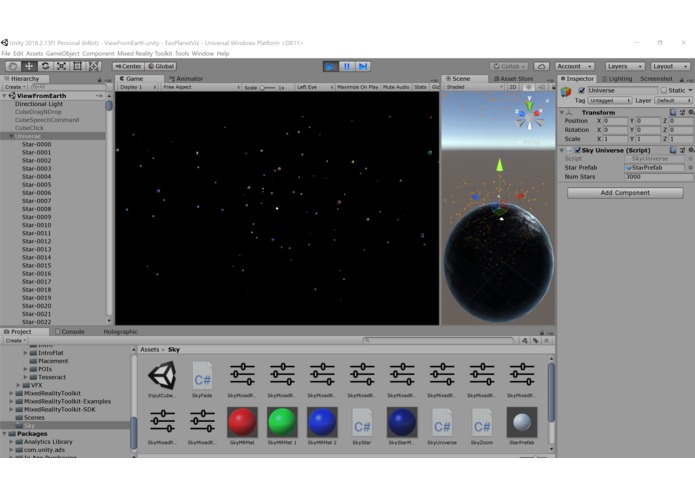The width and height of the screenshot is (695, 494).
Task: Toggle Stats overlay in Game view
Action: click(420, 87)
